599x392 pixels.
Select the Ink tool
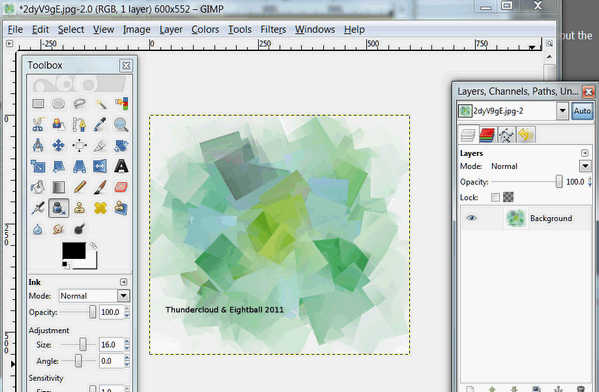point(58,208)
